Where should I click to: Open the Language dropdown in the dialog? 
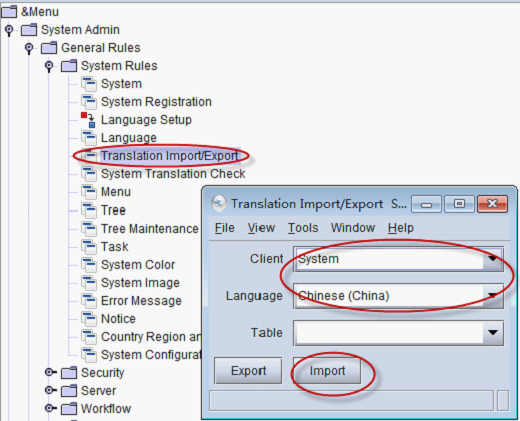(493, 296)
